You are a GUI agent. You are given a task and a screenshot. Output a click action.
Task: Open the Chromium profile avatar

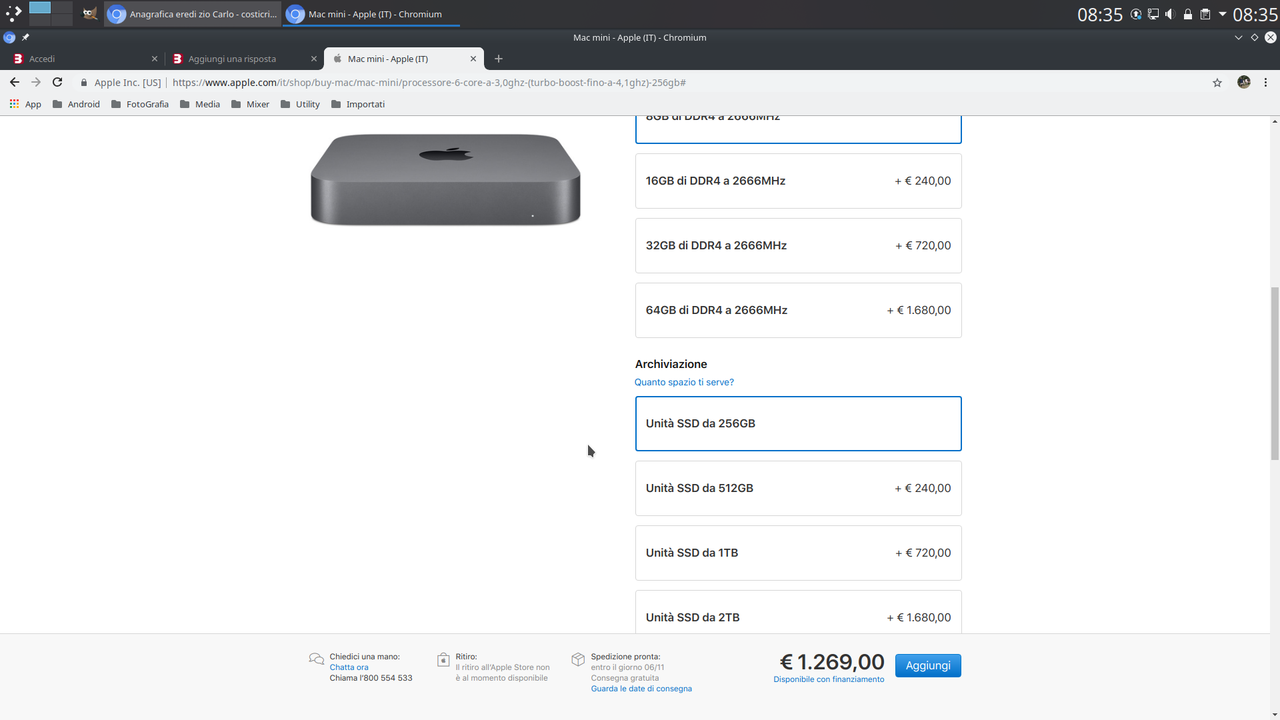tap(1244, 82)
